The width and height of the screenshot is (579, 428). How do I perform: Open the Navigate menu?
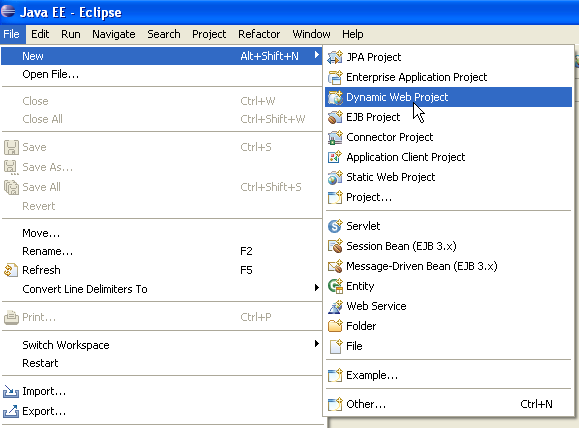pyautogui.click(x=114, y=34)
